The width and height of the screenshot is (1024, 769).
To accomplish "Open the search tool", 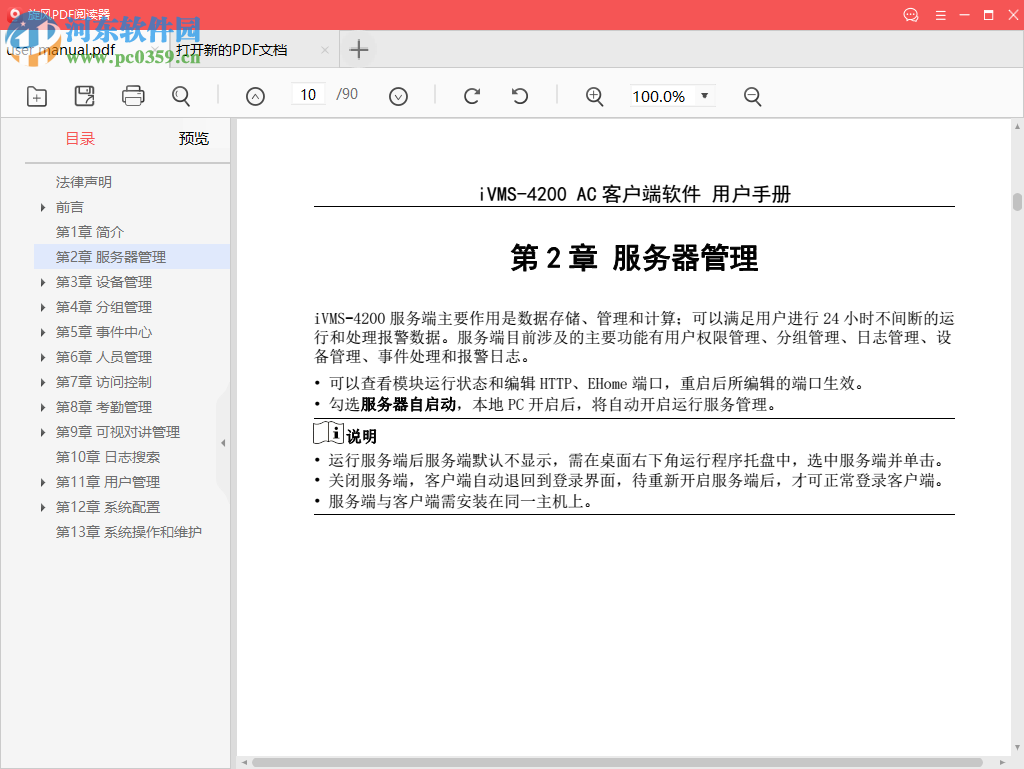I will tap(180, 96).
